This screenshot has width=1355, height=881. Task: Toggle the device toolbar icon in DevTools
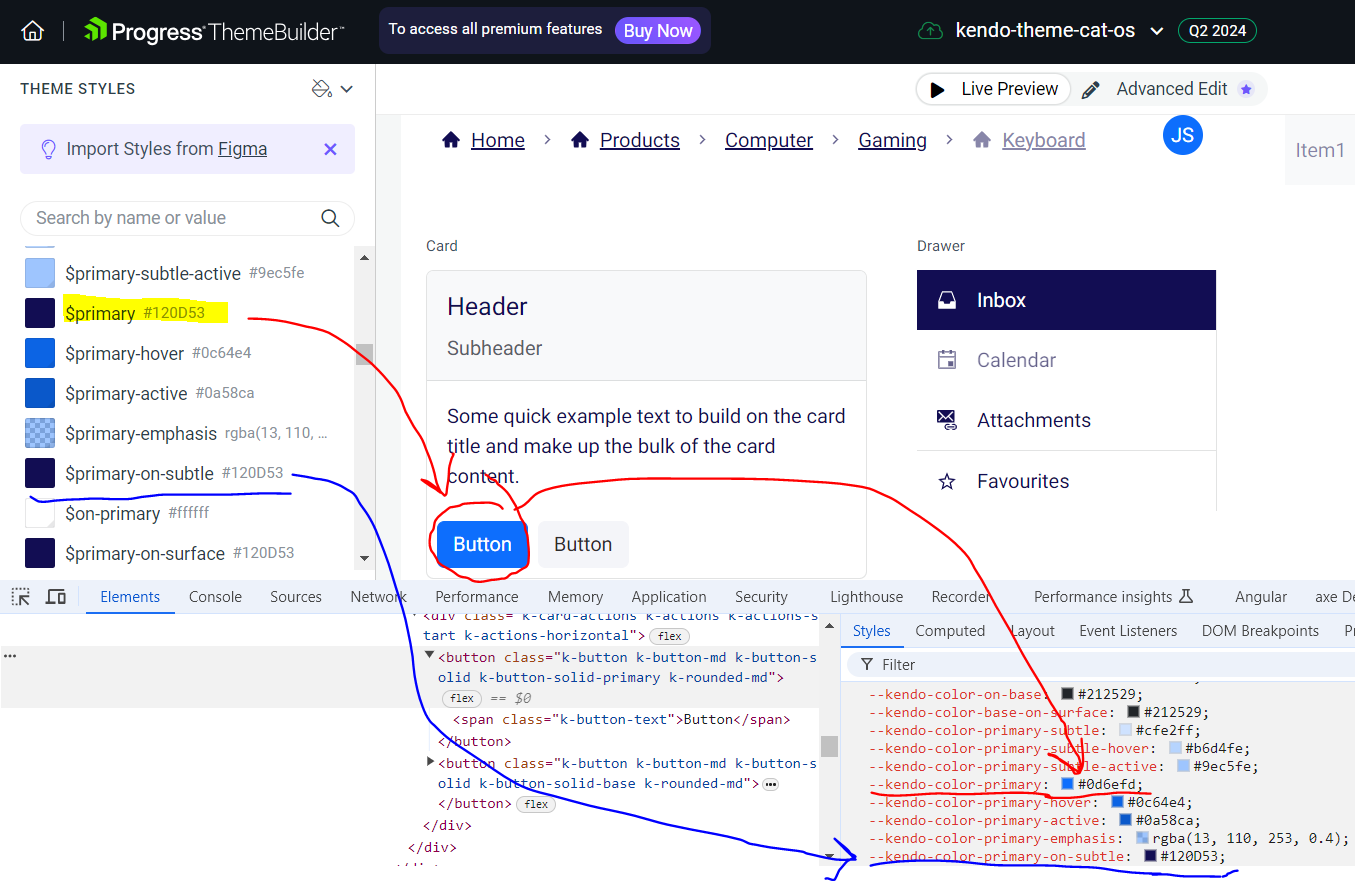click(x=56, y=597)
